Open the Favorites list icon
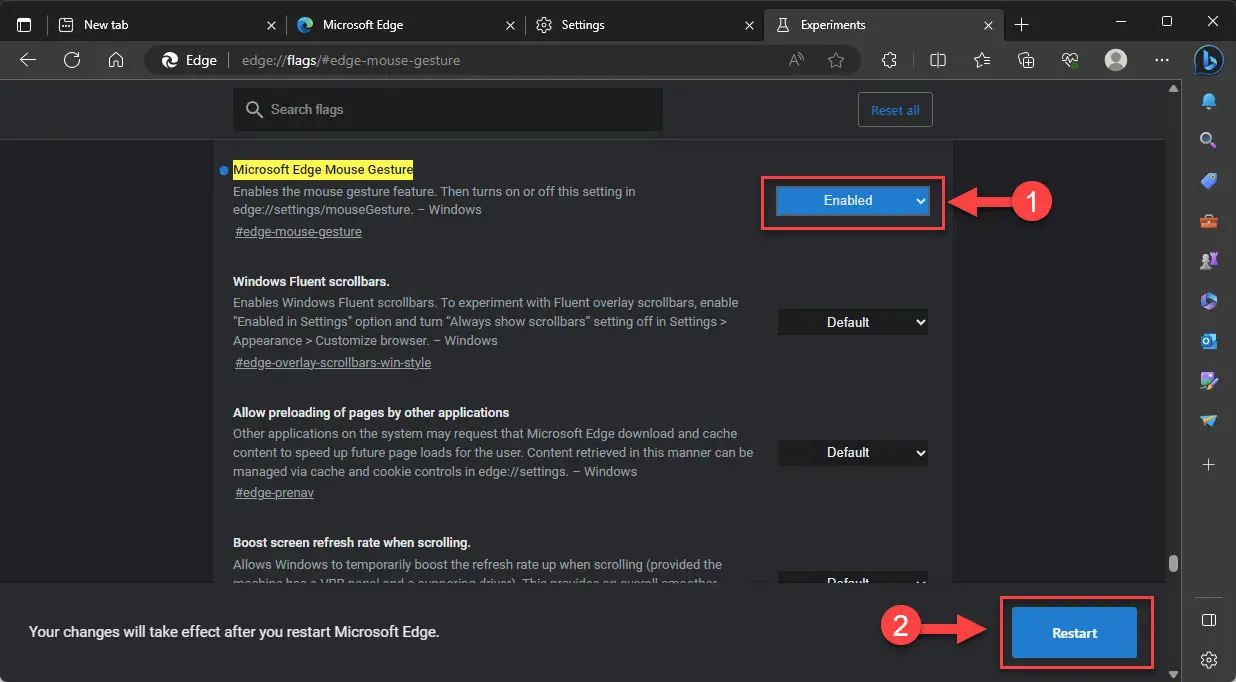 click(x=982, y=60)
